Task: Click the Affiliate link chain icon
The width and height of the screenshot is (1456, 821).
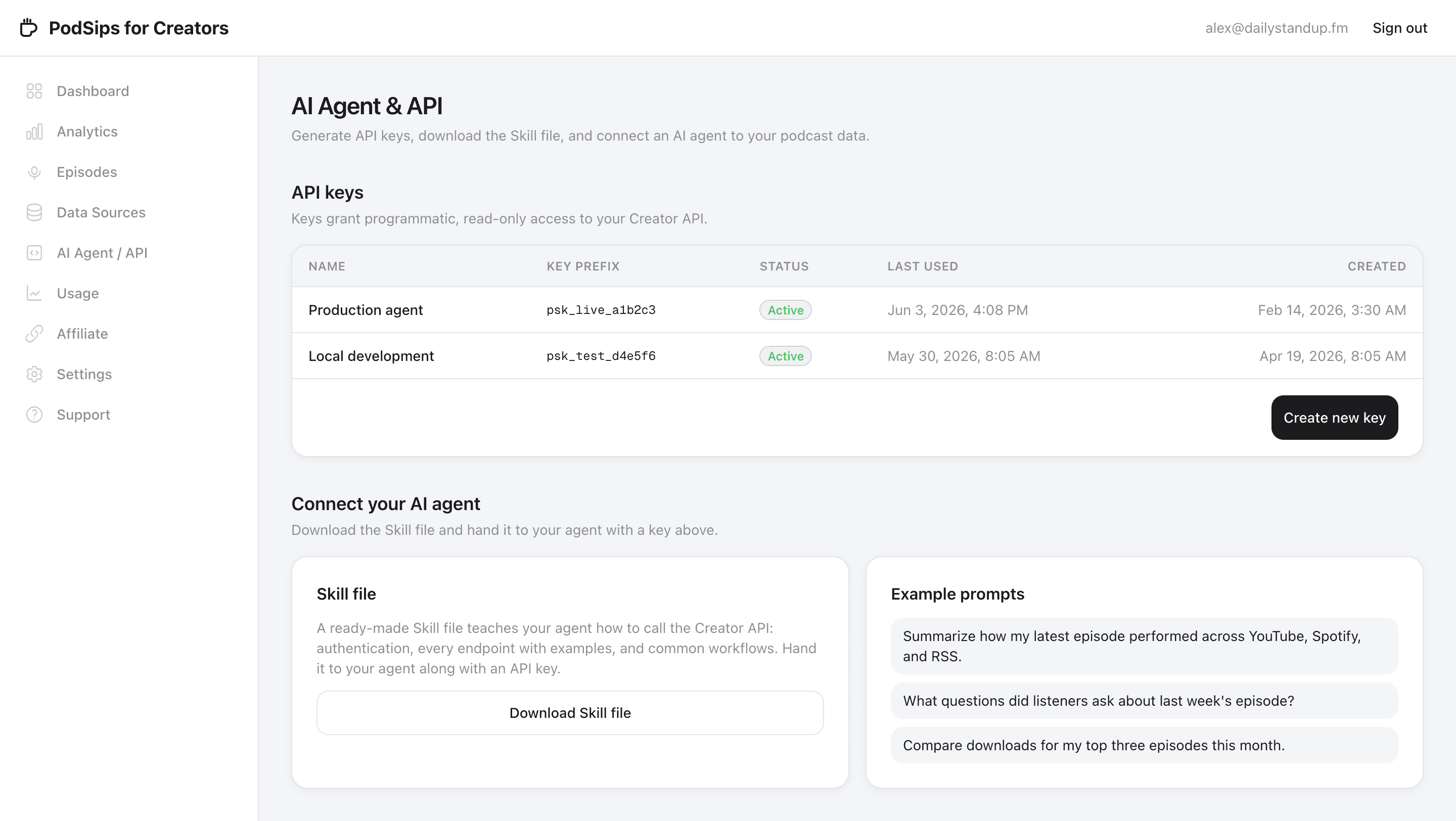Action: pos(34,334)
